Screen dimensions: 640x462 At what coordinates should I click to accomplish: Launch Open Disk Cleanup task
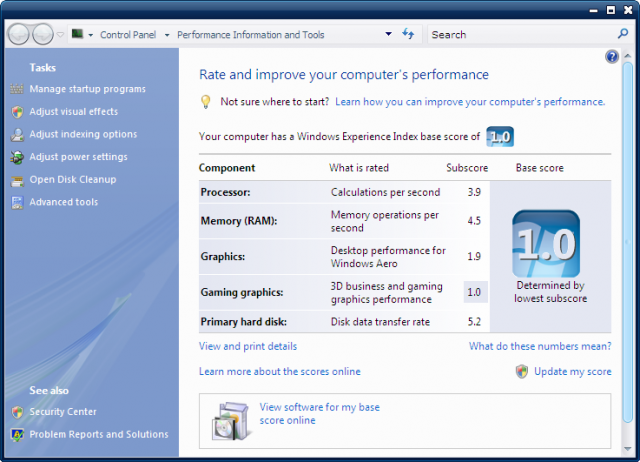73,180
